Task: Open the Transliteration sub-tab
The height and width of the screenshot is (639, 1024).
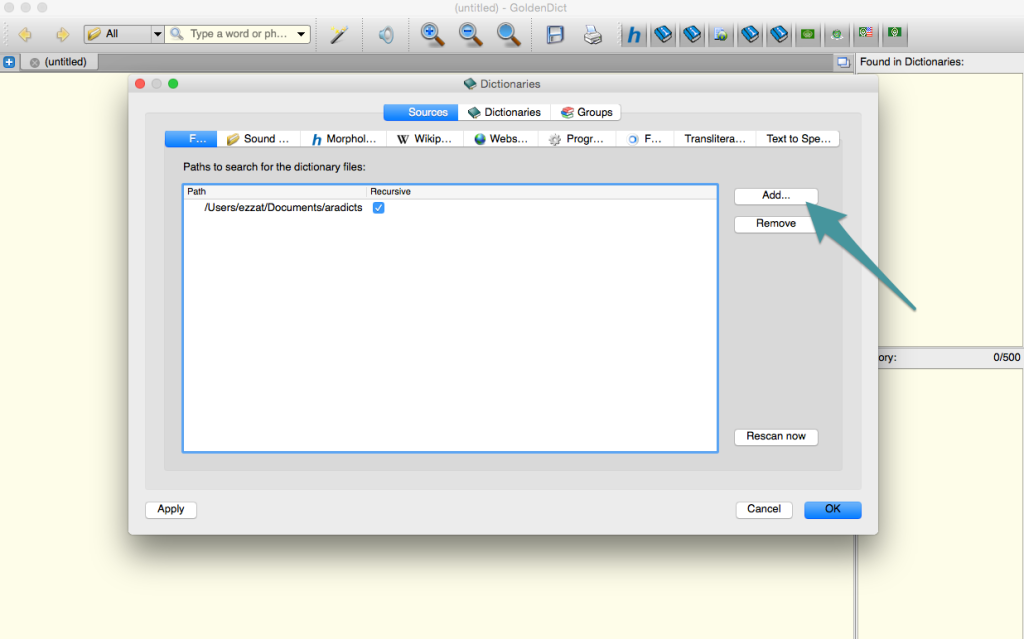Action: point(714,139)
